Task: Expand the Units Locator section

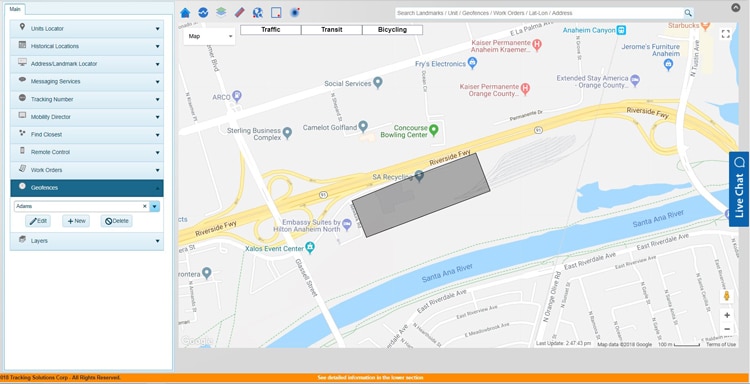Action: click(x=87, y=29)
